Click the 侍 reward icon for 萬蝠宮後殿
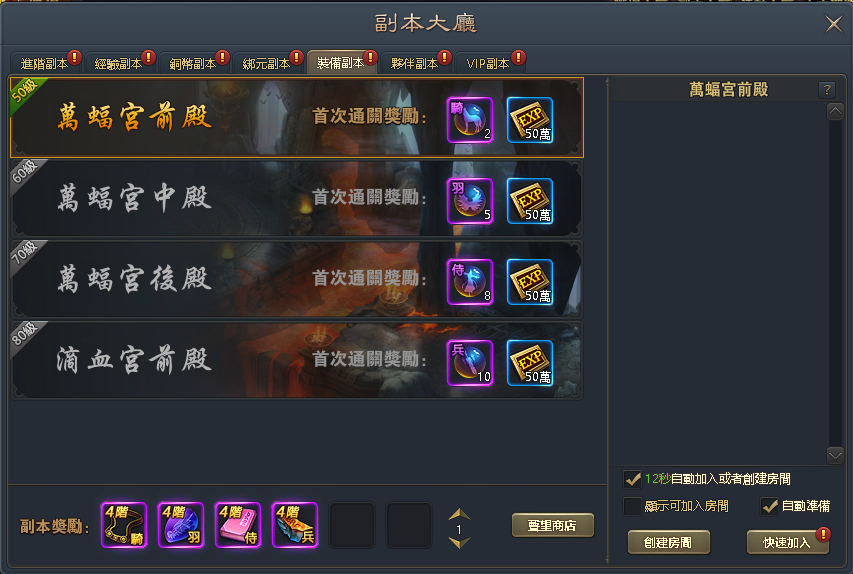This screenshot has height=574, width=853. (x=470, y=282)
